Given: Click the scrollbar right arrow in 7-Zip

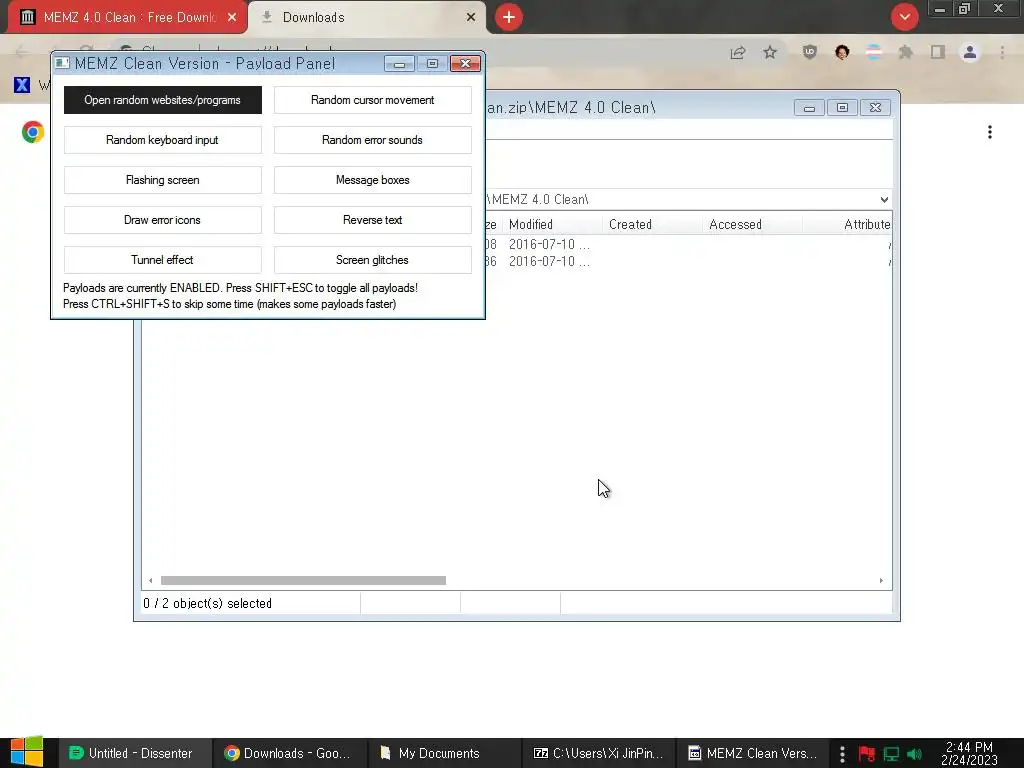Looking at the screenshot, I should coord(881,581).
